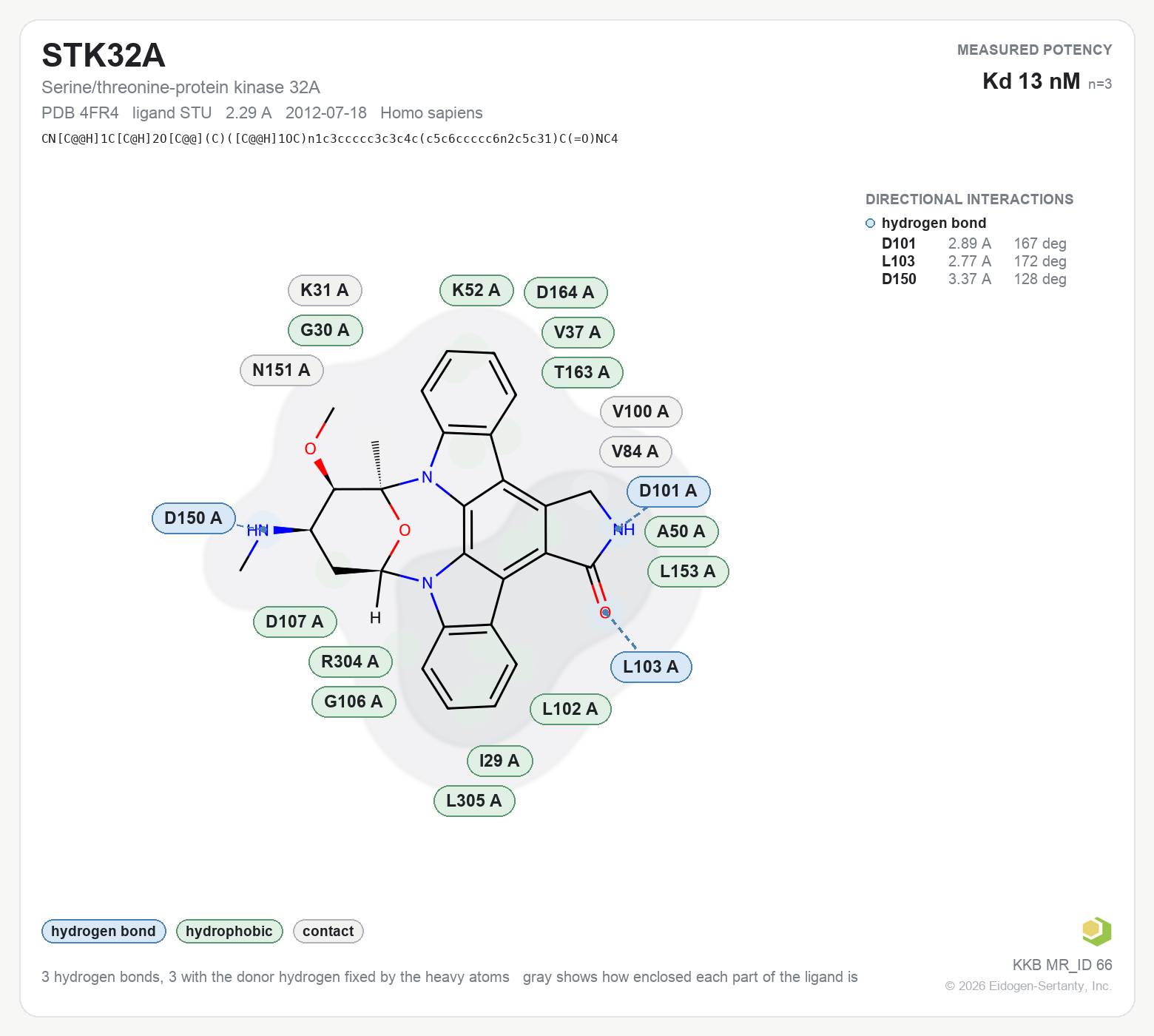Viewport: 1154px width, 1036px height.
Task: Select the A50 A residue tag
Action: coord(681,531)
